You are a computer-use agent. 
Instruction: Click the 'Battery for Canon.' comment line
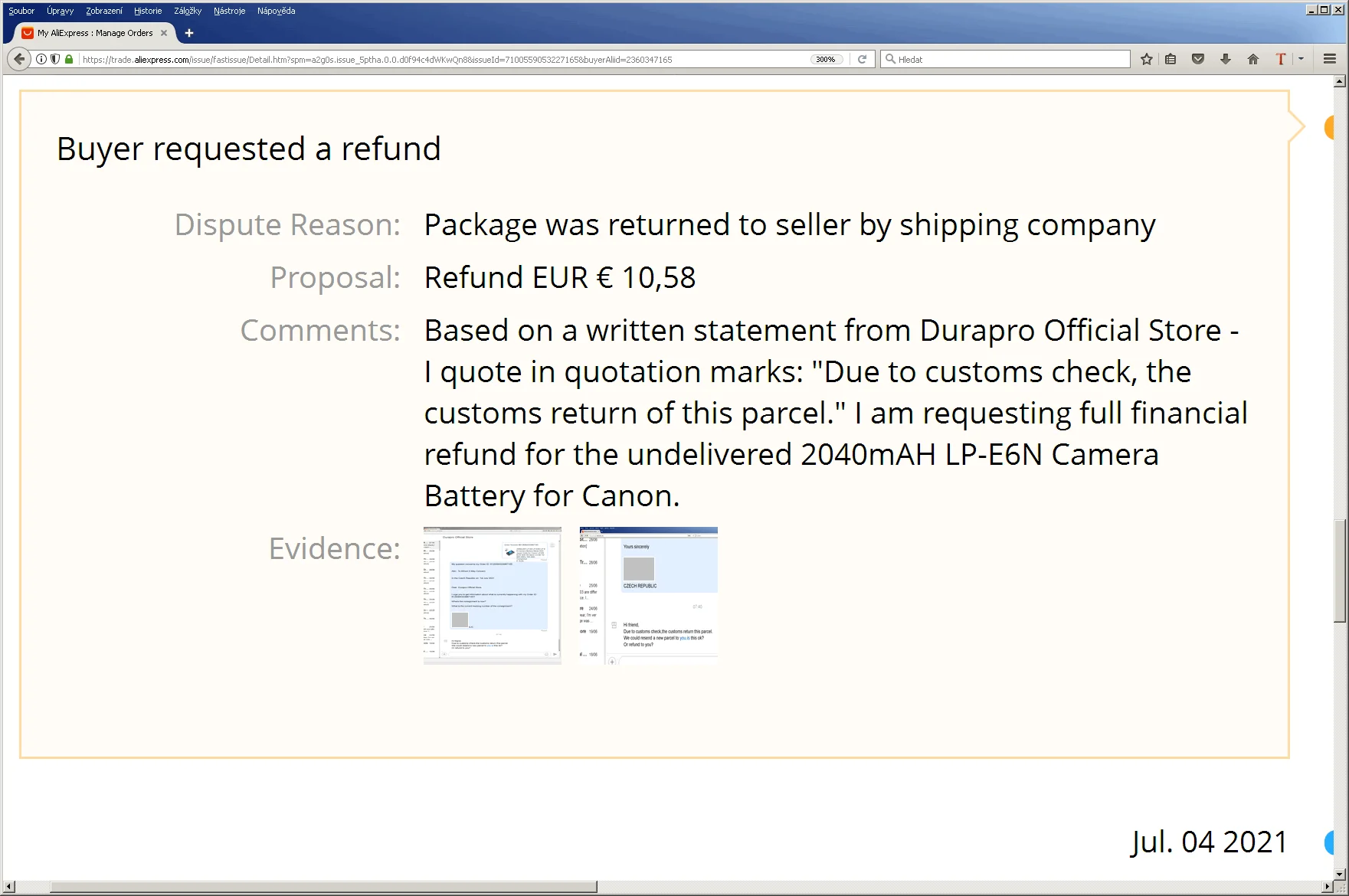point(552,495)
